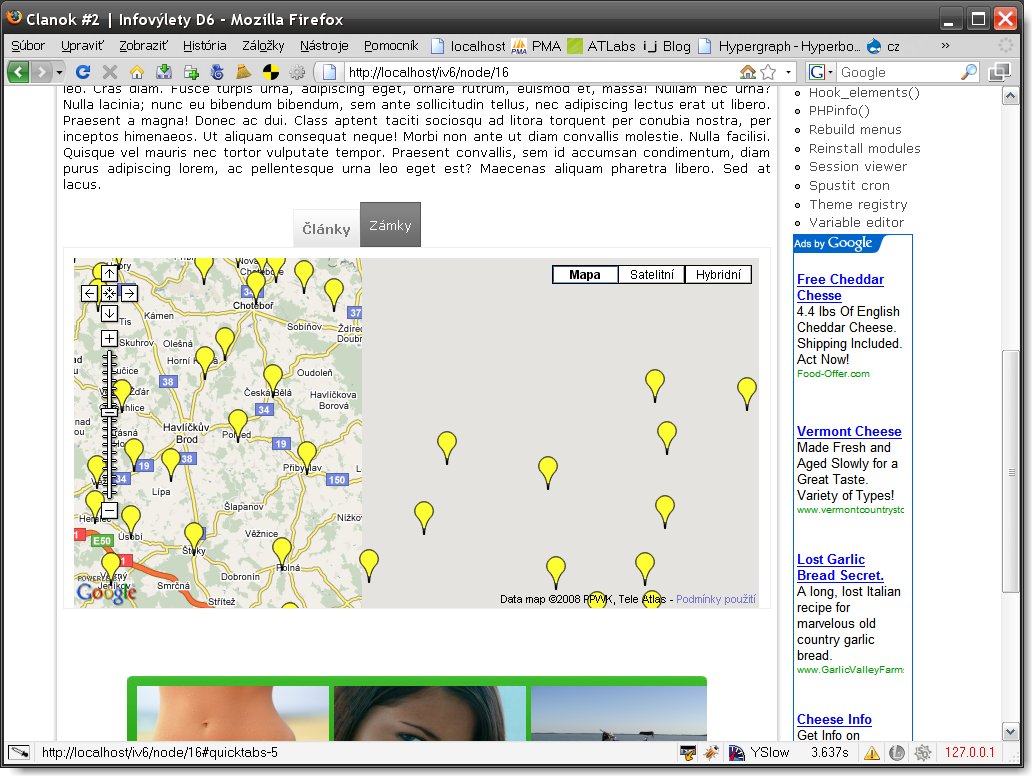Bookmark page with star icon in URL bar
Viewport: 1032px width, 776px height.
pos(768,72)
